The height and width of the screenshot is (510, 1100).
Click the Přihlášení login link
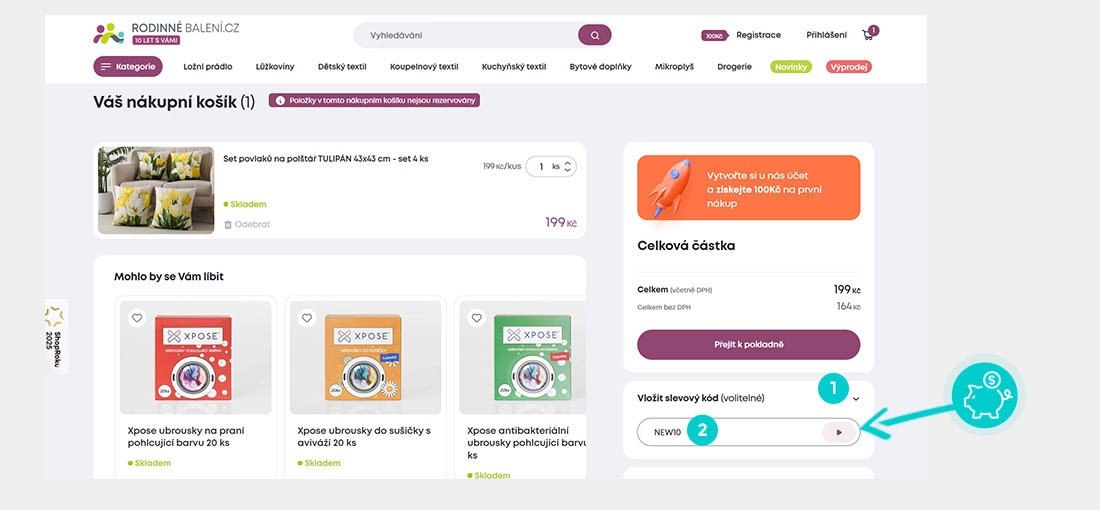(826, 35)
